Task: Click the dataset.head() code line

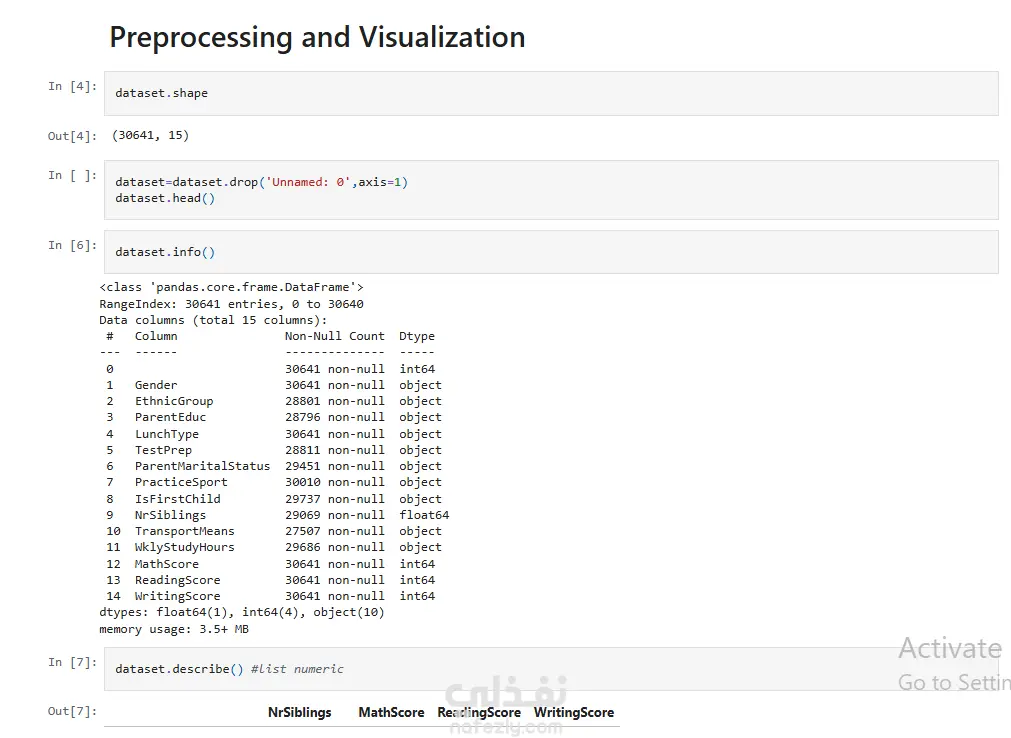Action: pyautogui.click(x=165, y=198)
